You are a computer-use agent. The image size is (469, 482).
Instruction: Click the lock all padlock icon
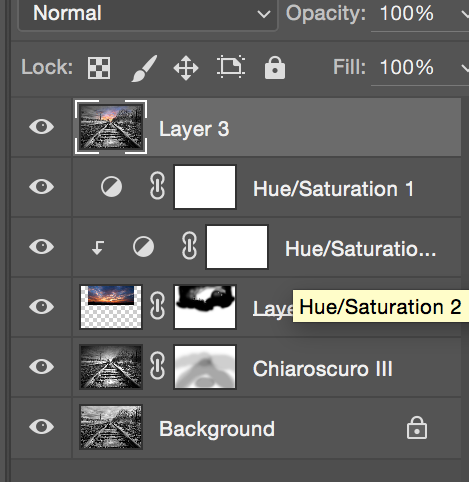[275, 68]
